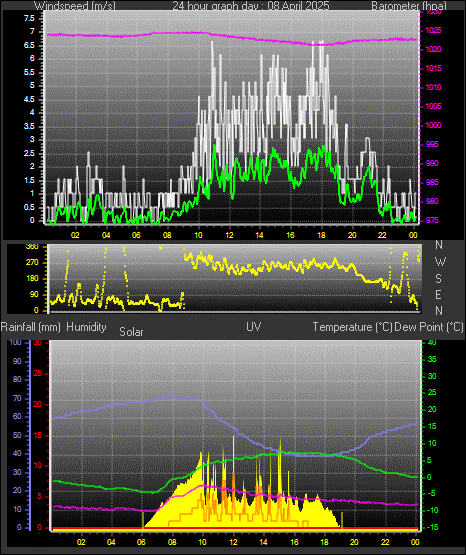Select hour 22 on bottom chart time axis
This screenshot has width=466, height=555.
[385, 542]
